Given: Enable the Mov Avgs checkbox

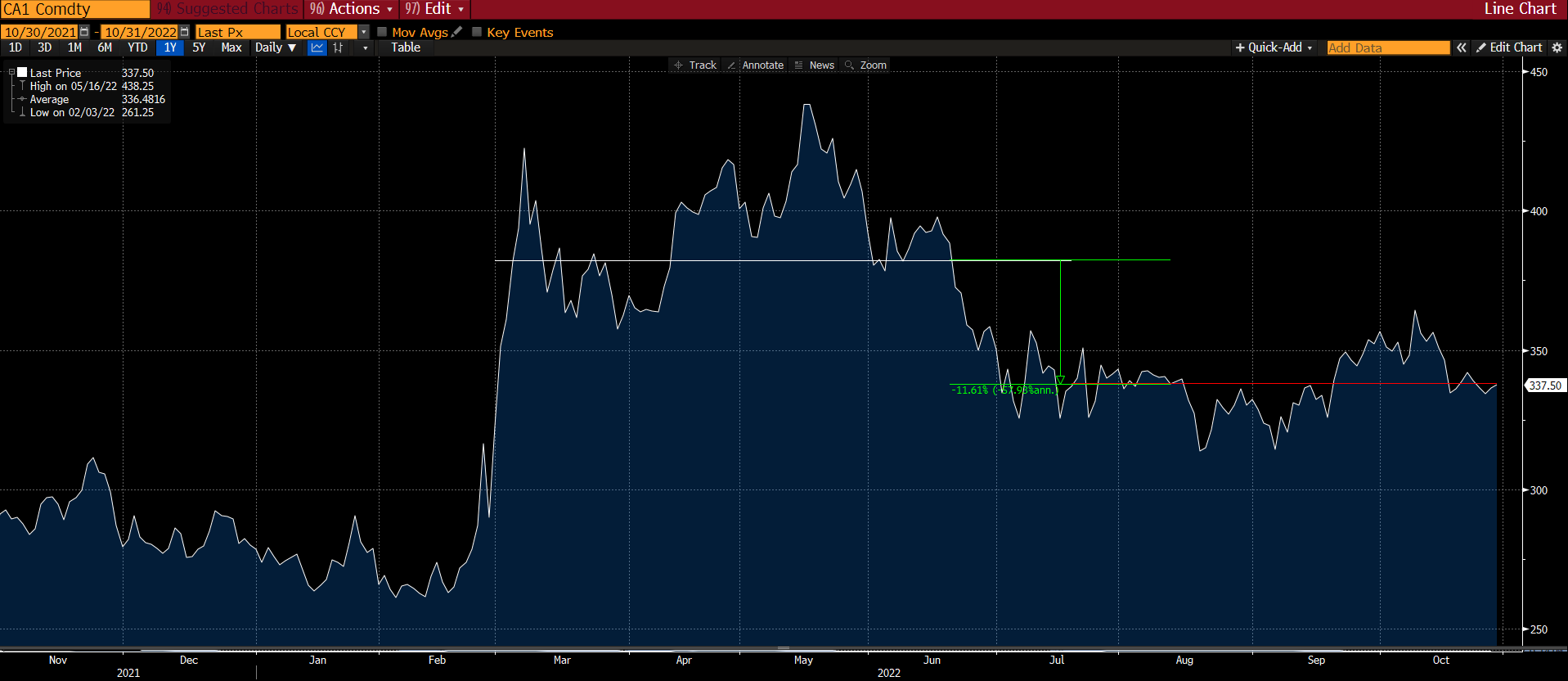Looking at the screenshot, I should 382,32.
